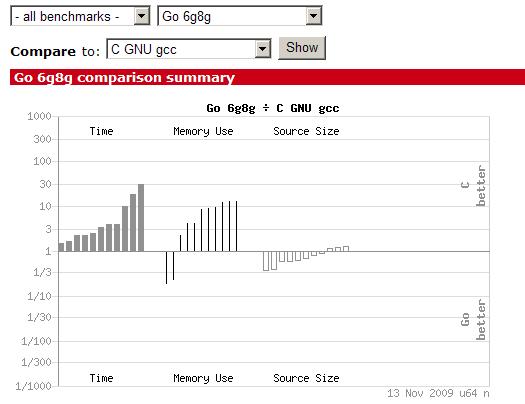Screen dimensions: 525x404
Task: Click the chart title Go 6g8g ÷ C GNU gcc
Action: click(273, 108)
